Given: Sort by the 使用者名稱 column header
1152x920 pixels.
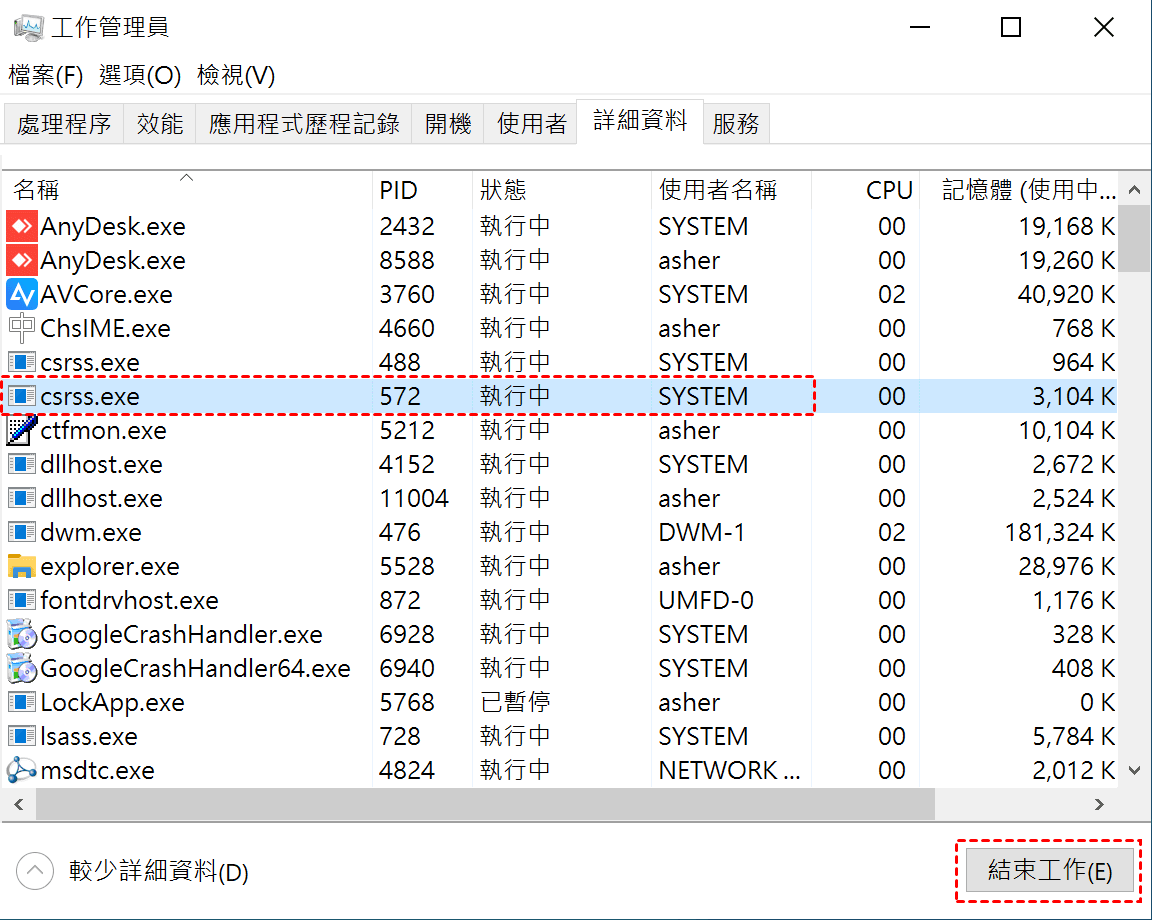Looking at the screenshot, I should pyautogui.click(x=731, y=190).
